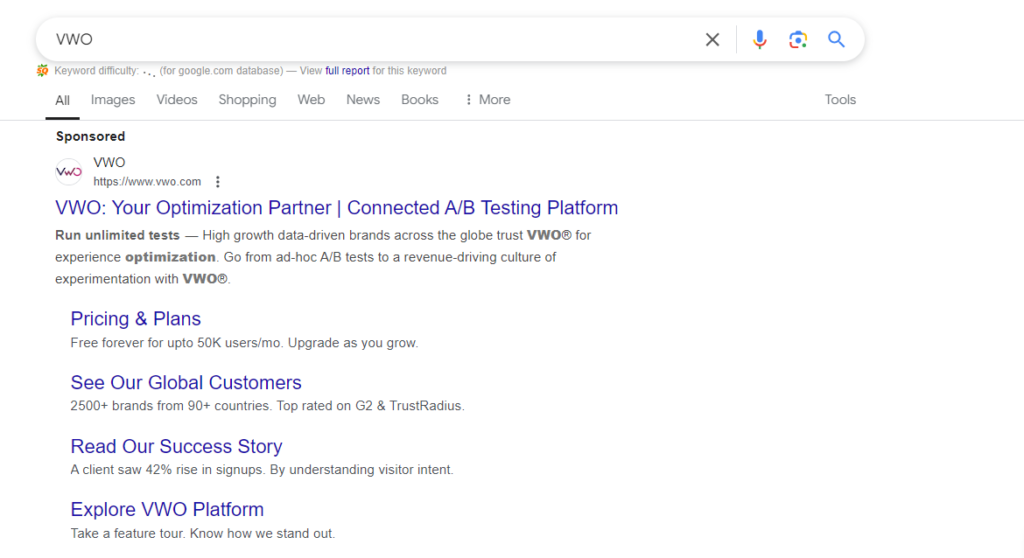Image resolution: width=1024 pixels, height=558 pixels.
Task: Open the three-dot ad options next to vwo.com
Action: point(217,182)
